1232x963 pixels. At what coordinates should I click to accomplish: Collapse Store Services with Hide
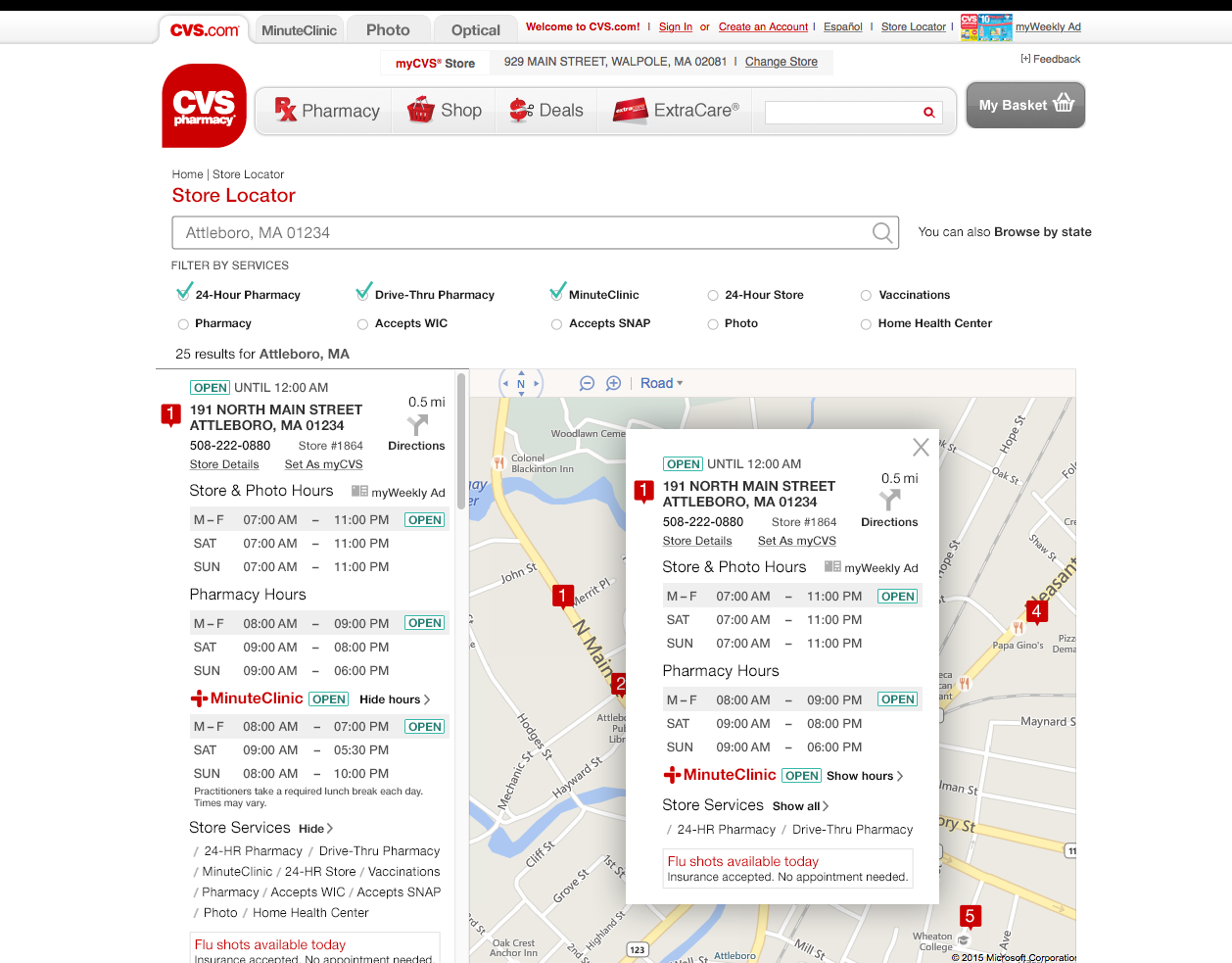pos(315,829)
